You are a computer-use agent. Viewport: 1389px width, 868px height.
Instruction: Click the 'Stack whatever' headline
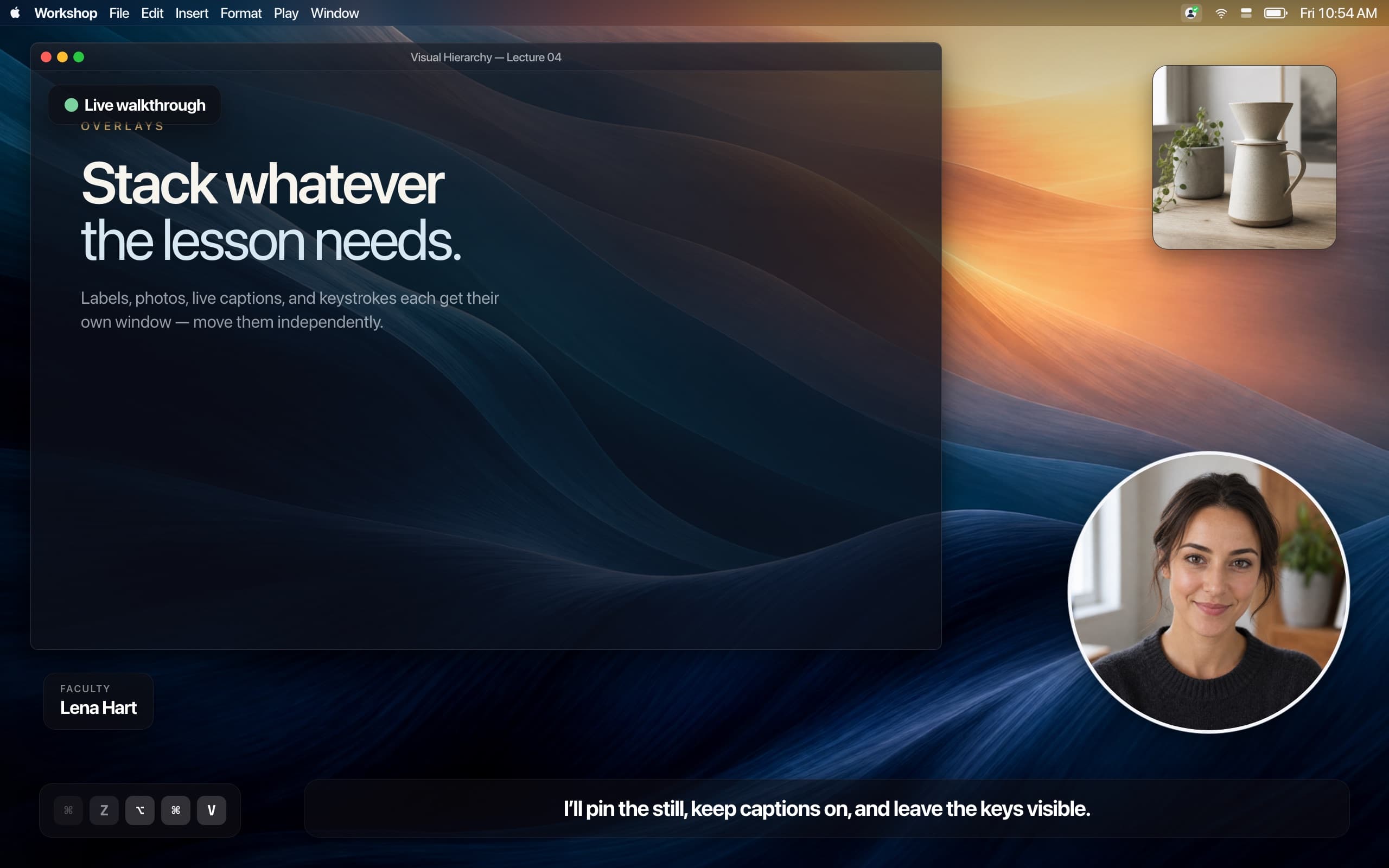(262, 184)
